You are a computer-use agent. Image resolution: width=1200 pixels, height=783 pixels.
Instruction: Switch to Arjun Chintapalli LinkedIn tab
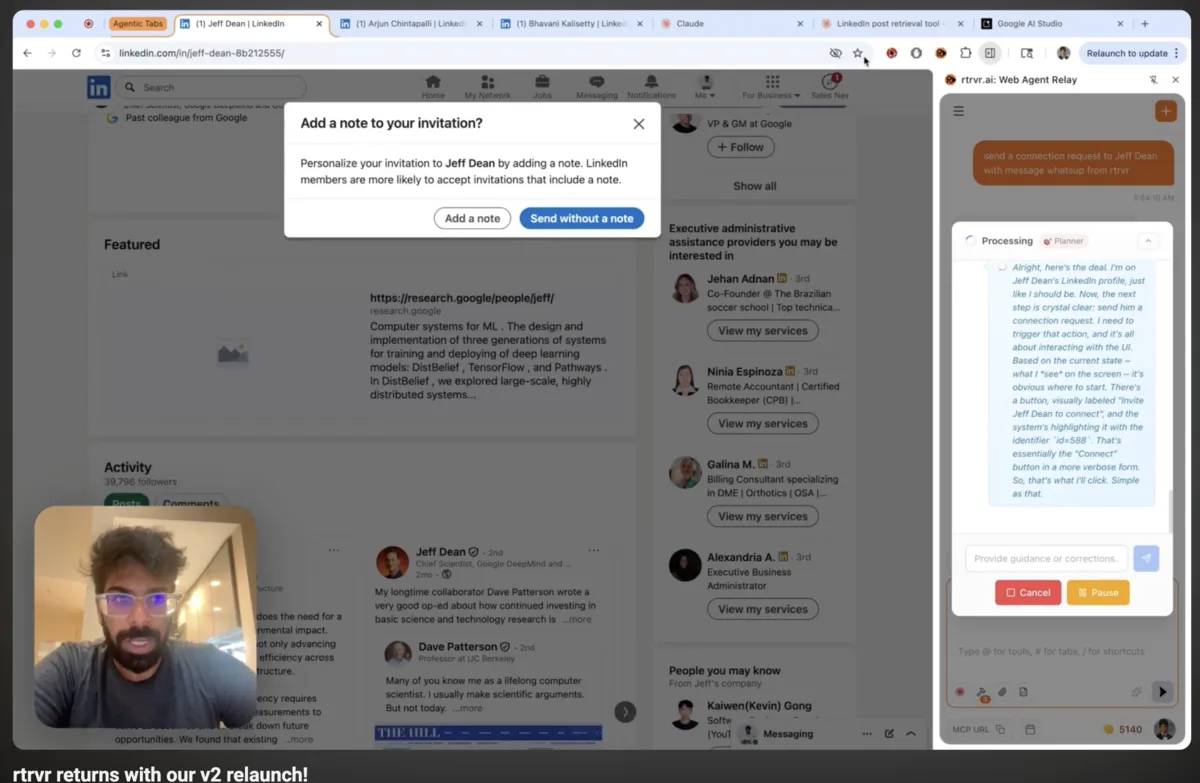click(x=410, y=23)
